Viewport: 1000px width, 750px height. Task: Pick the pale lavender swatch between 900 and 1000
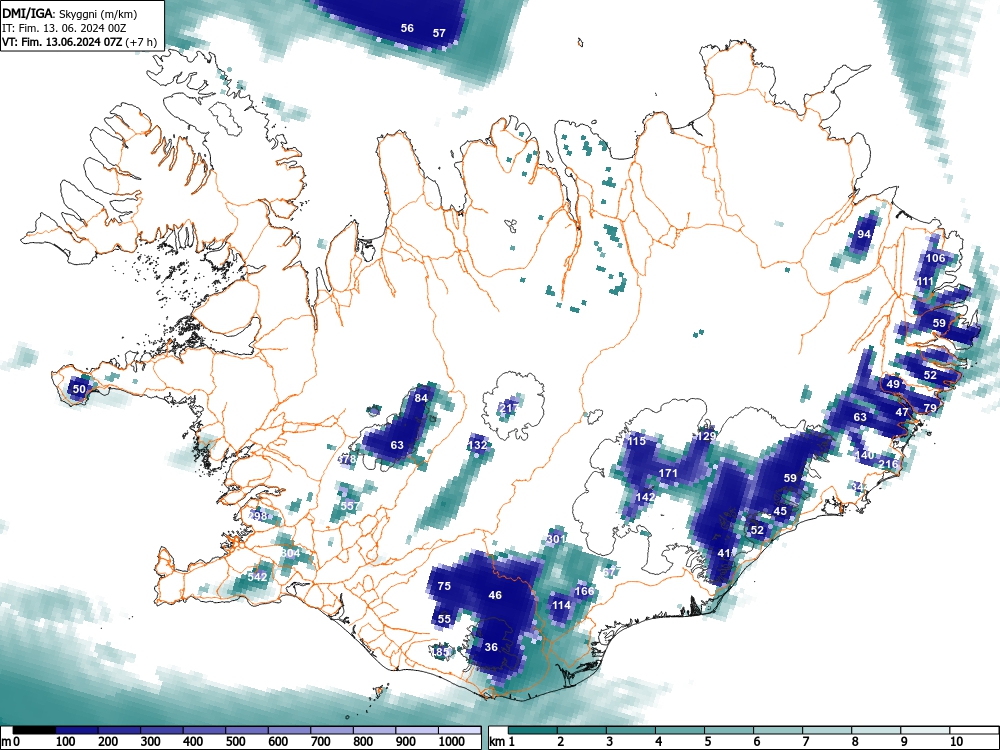click(417, 730)
